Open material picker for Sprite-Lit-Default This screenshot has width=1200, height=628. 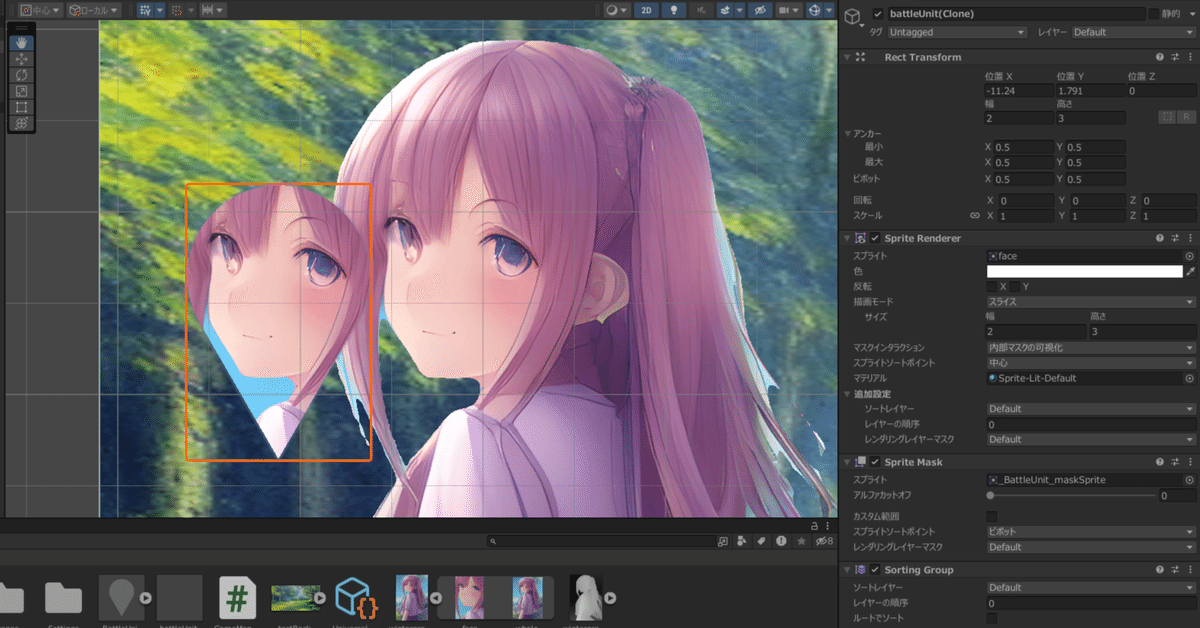1189,378
